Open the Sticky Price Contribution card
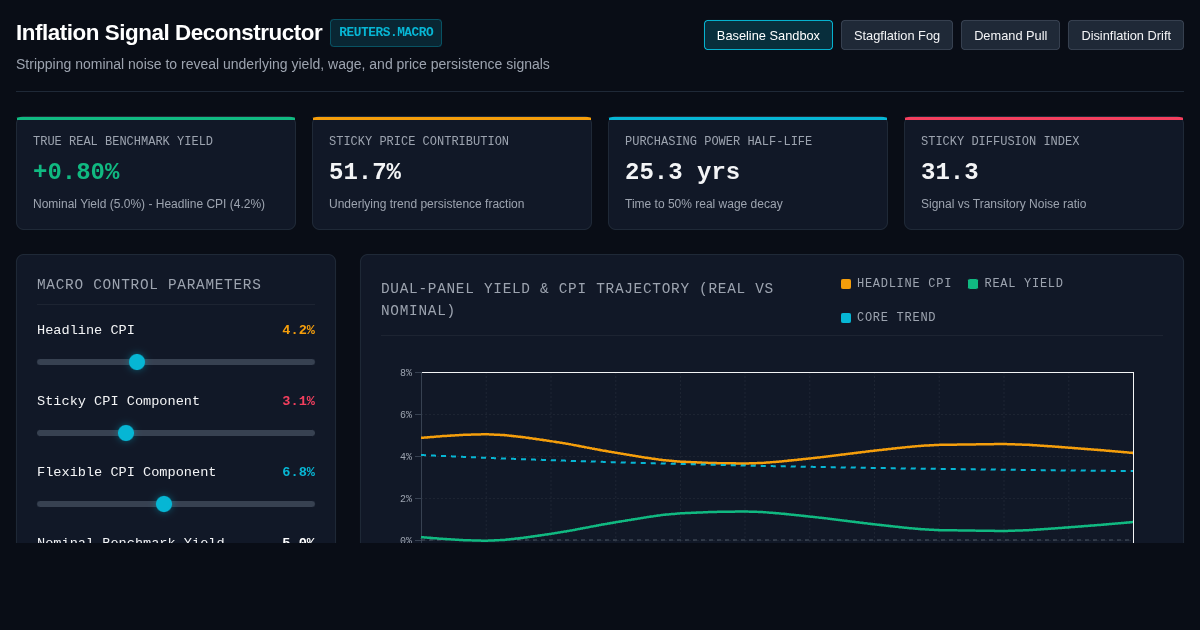 click(x=452, y=174)
